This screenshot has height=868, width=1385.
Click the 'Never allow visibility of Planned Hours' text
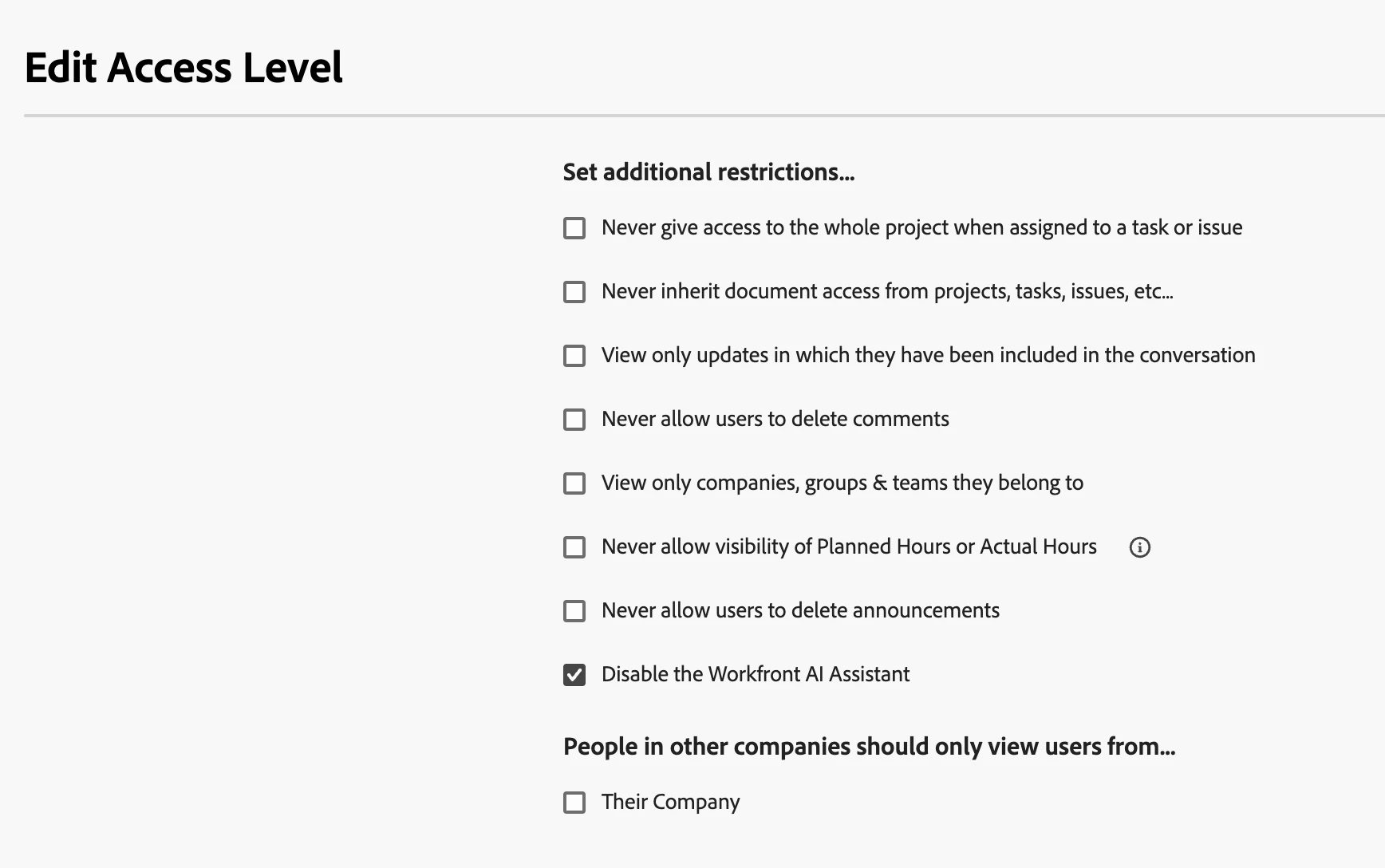[x=849, y=546]
